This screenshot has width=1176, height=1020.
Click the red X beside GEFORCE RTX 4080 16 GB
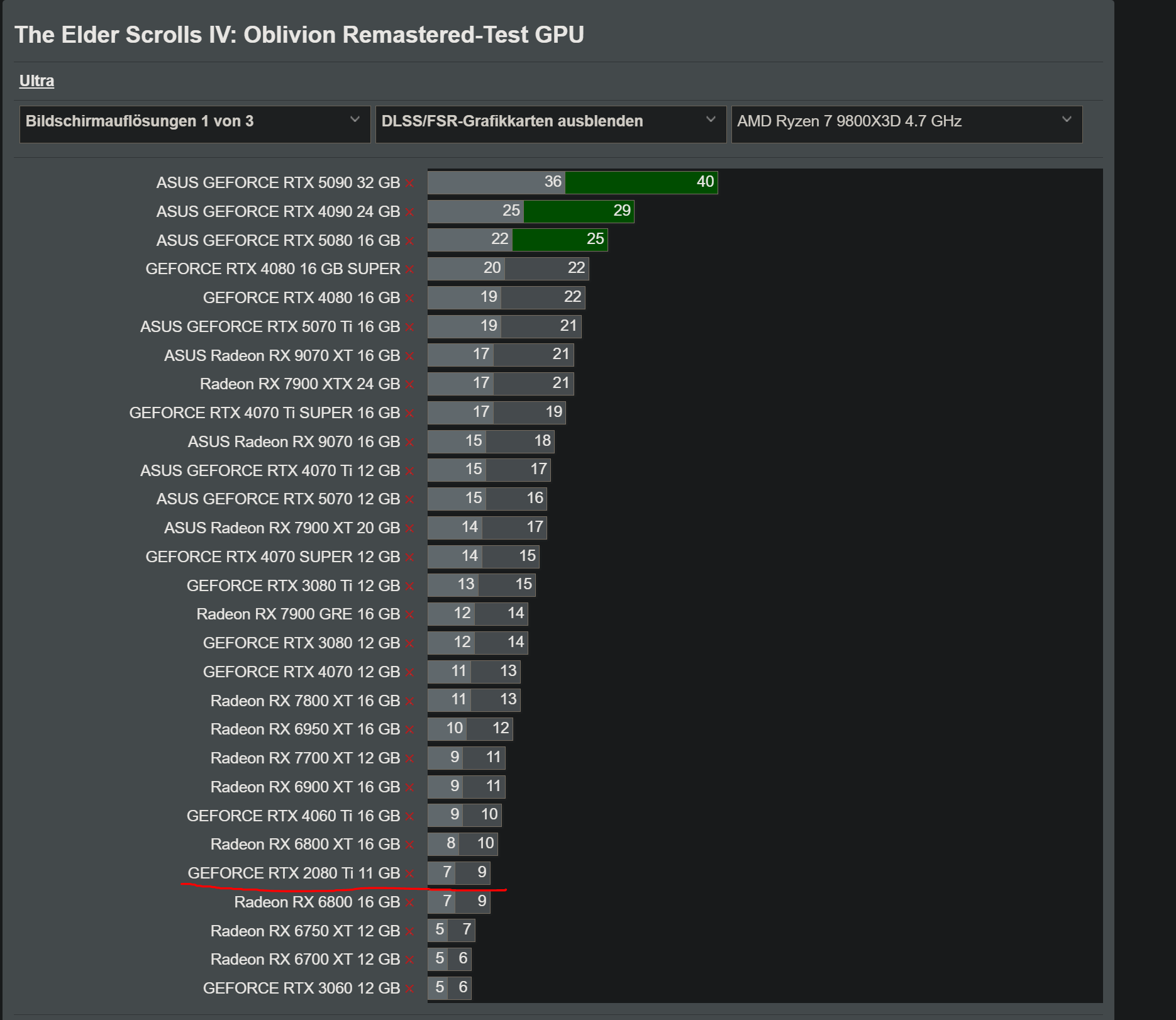[x=410, y=299]
